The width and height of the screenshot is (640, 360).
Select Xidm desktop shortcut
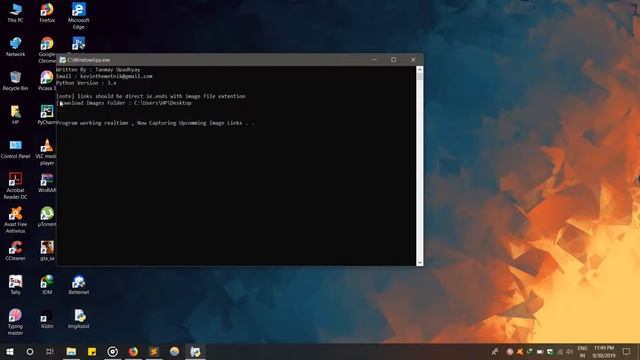pos(47,319)
